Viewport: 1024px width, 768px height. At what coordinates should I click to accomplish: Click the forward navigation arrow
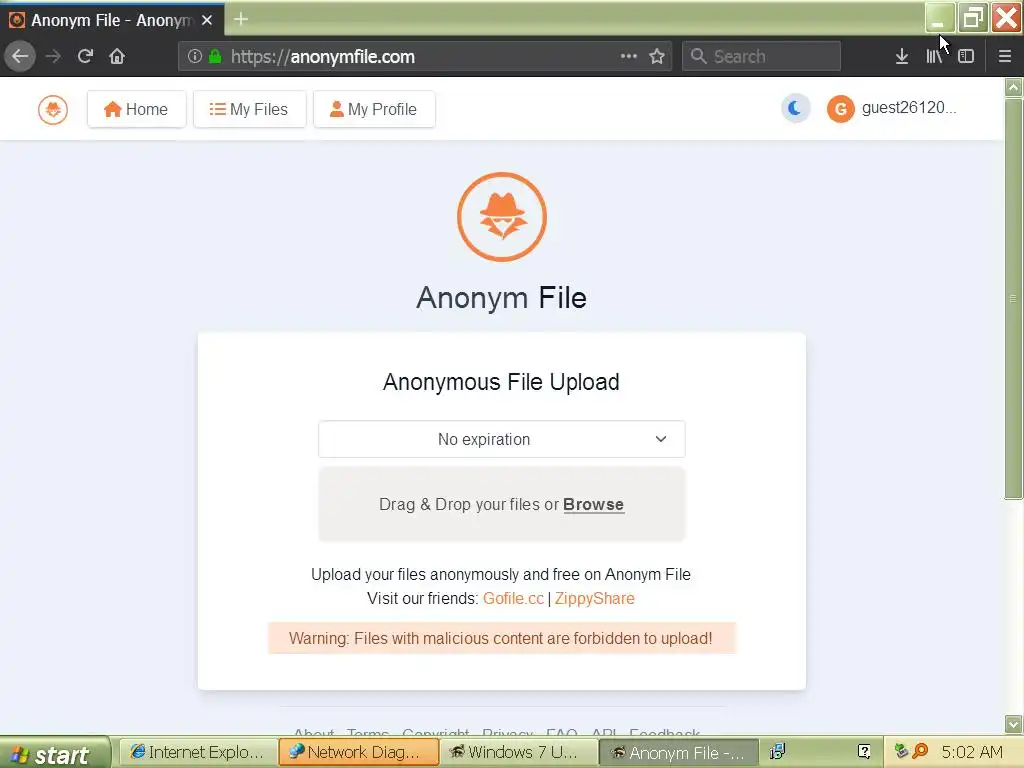pos(53,56)
